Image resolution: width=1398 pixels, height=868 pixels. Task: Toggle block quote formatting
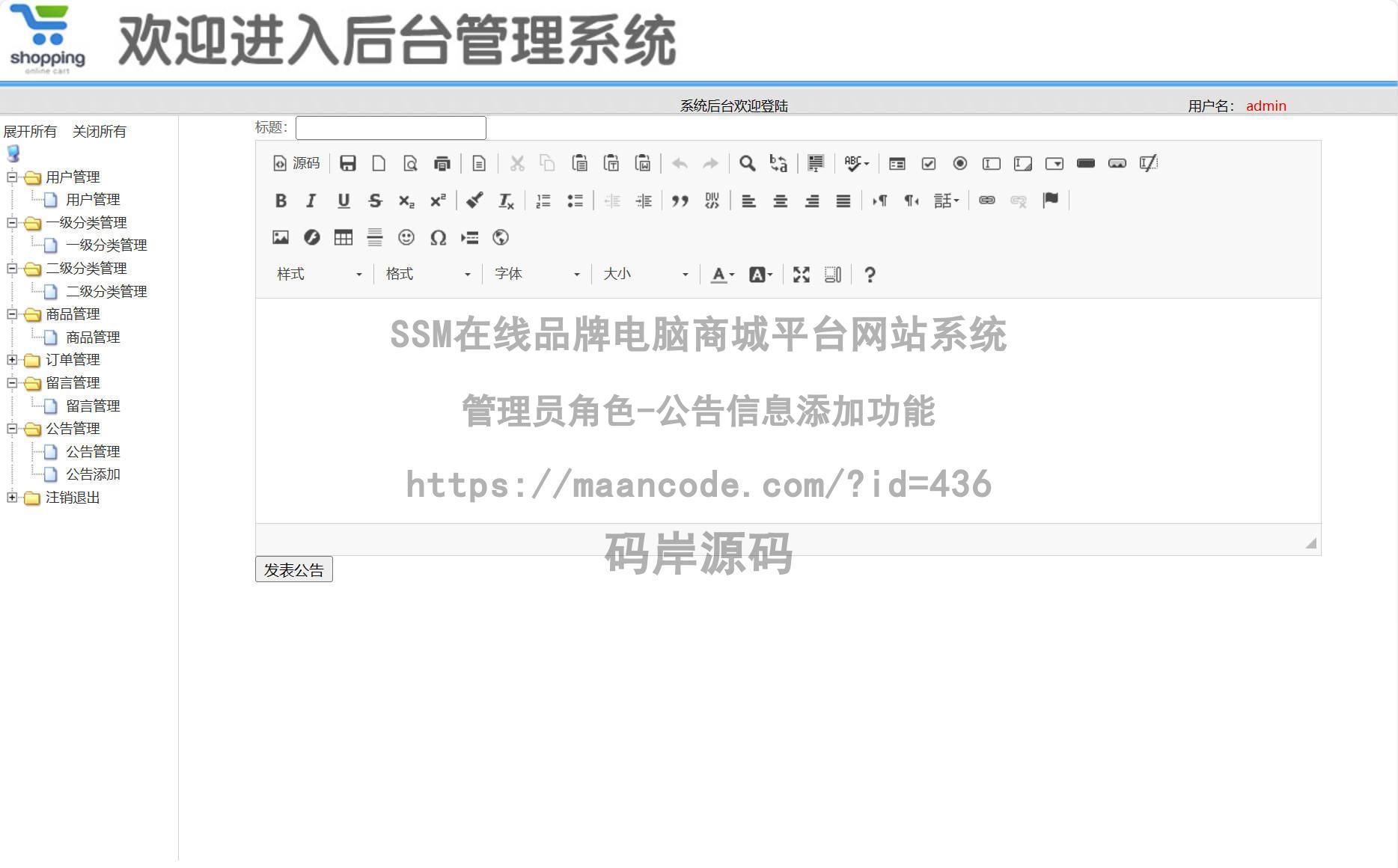pos(680,201)
